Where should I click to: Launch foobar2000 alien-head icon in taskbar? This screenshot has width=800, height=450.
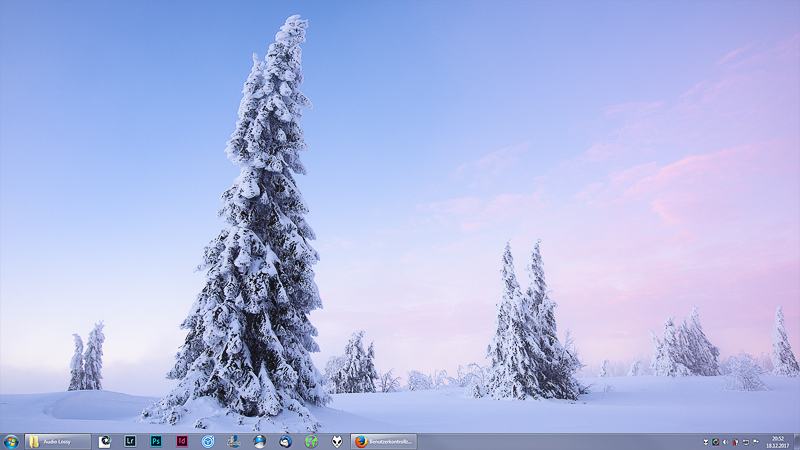337,442
